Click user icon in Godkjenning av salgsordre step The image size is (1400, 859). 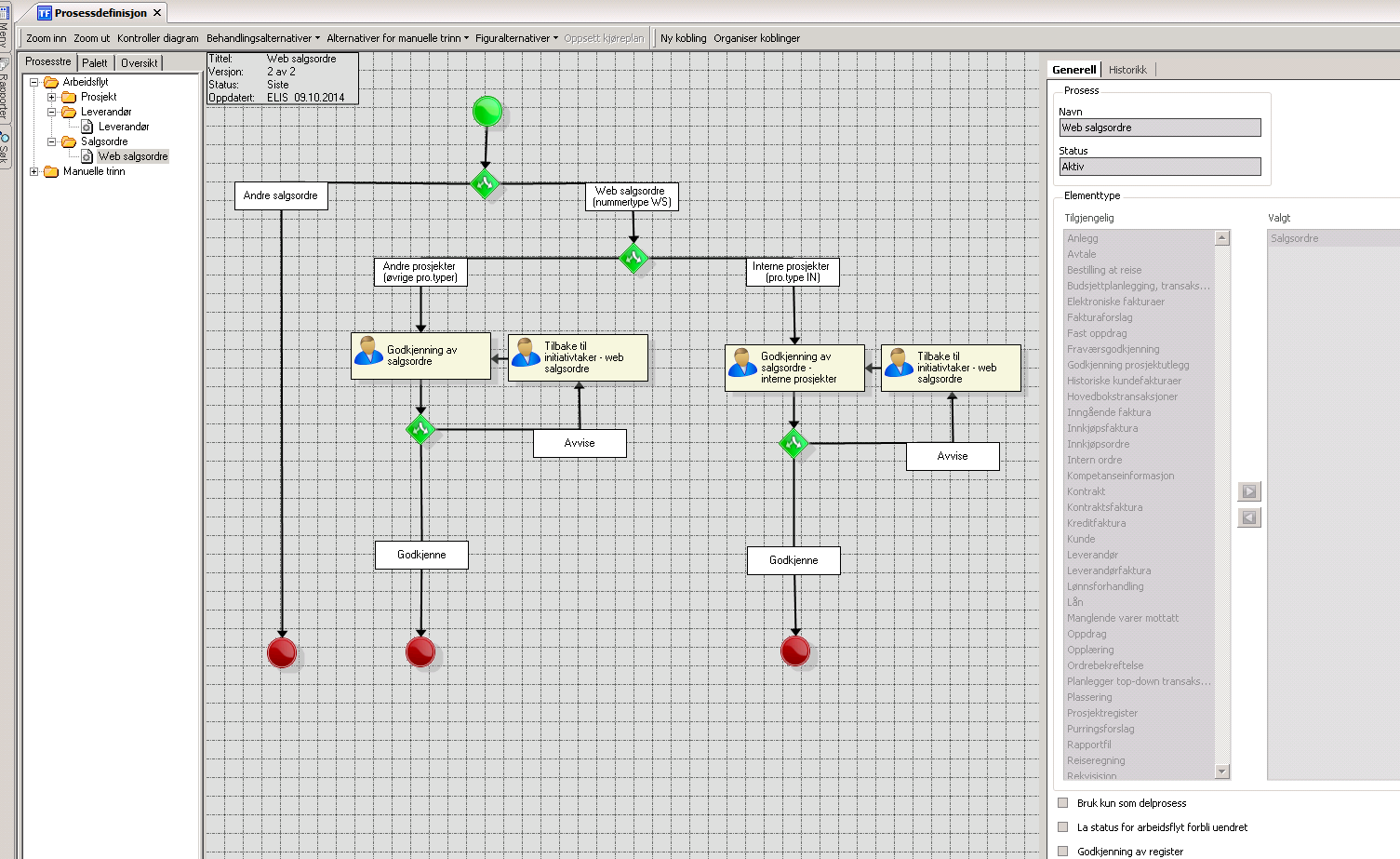click(369, 351)
